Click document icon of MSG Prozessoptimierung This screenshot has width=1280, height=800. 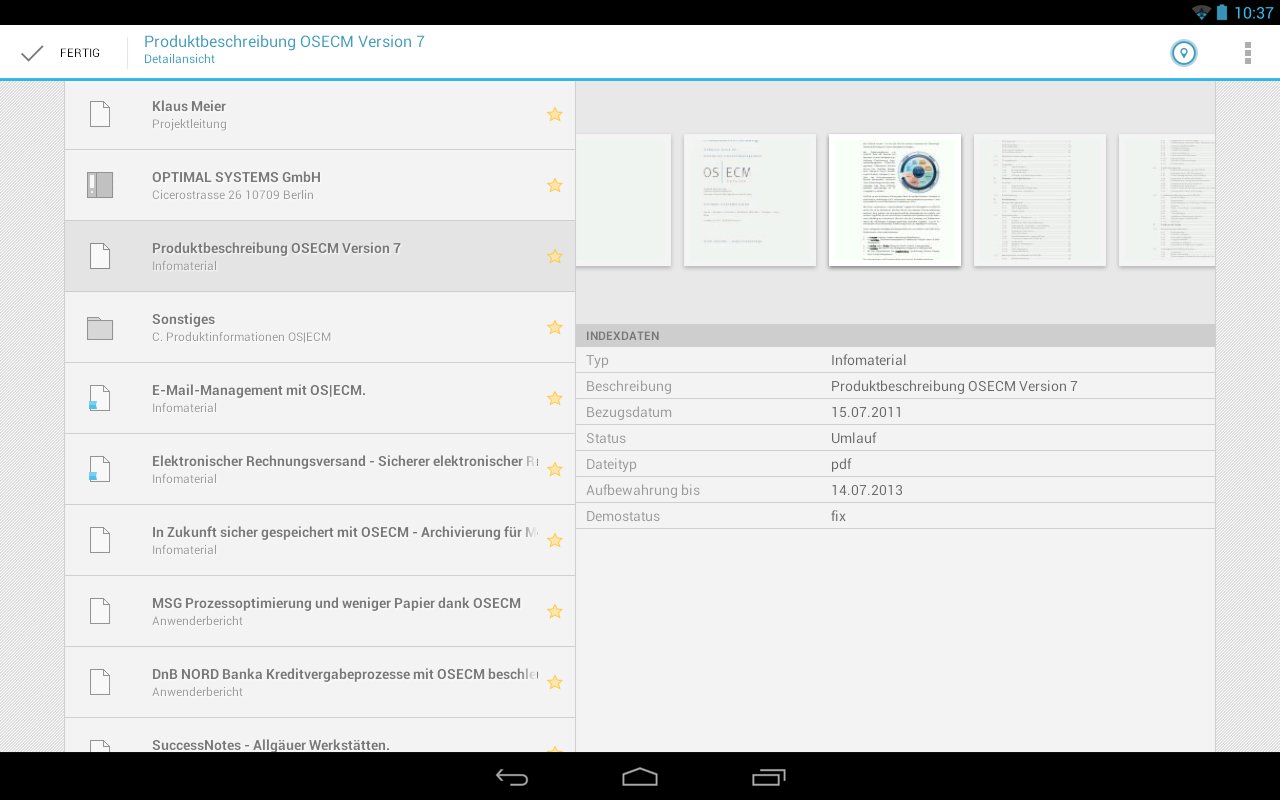(100, 611)
